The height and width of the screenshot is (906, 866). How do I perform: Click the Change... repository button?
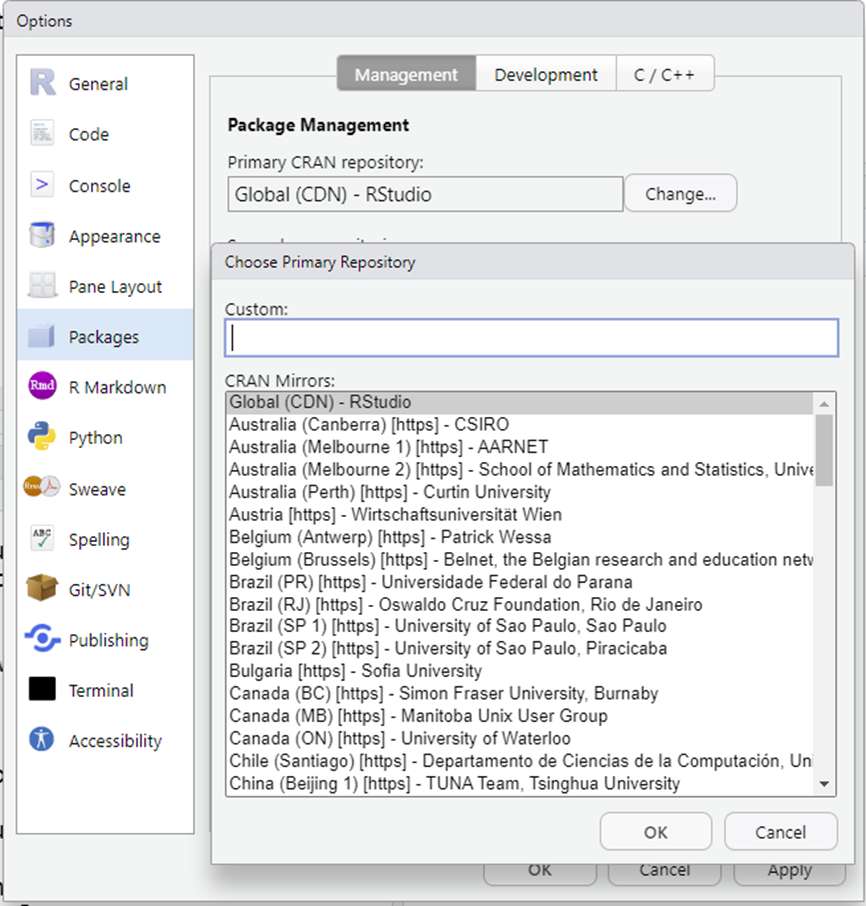(681, 194)
